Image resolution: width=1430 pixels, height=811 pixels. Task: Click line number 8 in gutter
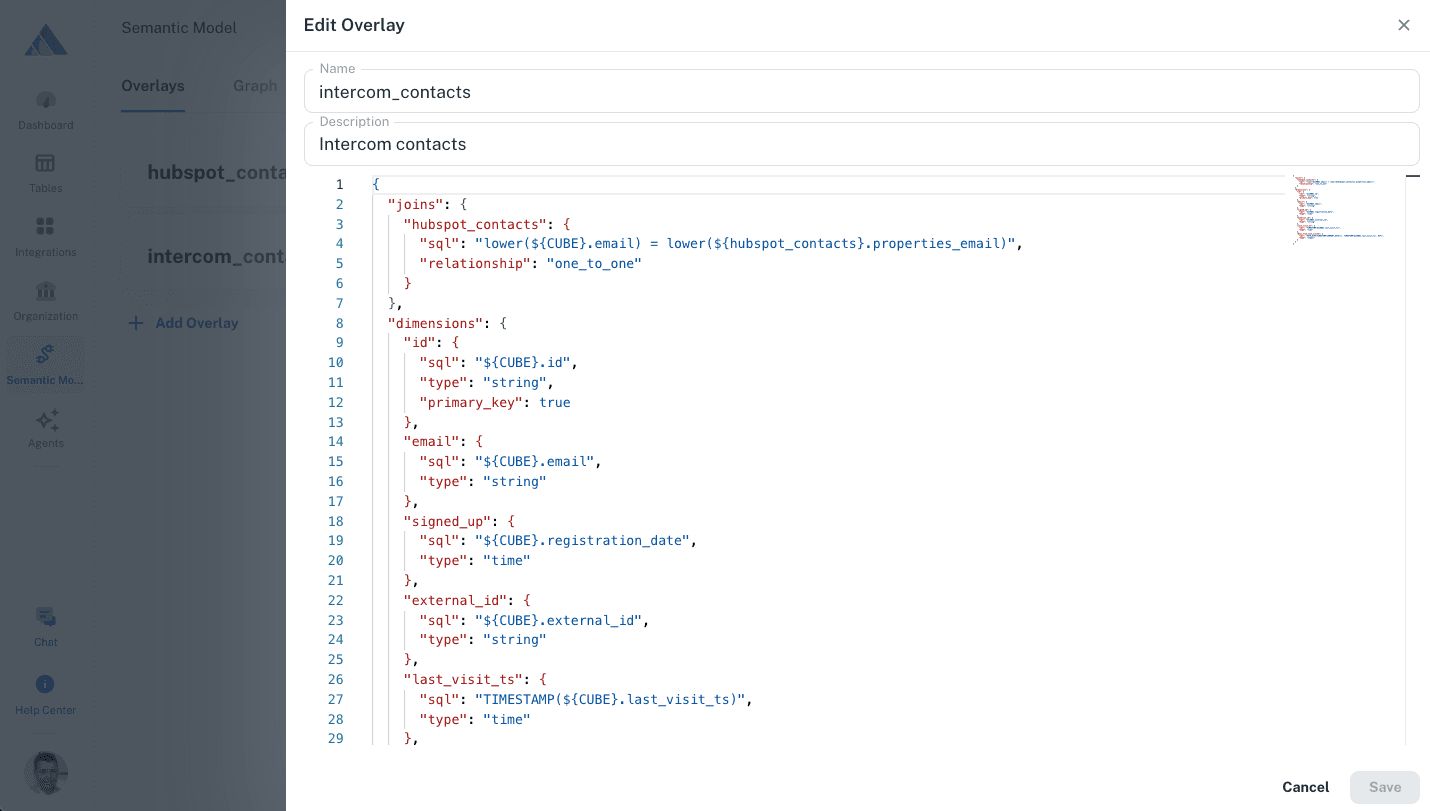pyautogui.click(x=340, y=323)
